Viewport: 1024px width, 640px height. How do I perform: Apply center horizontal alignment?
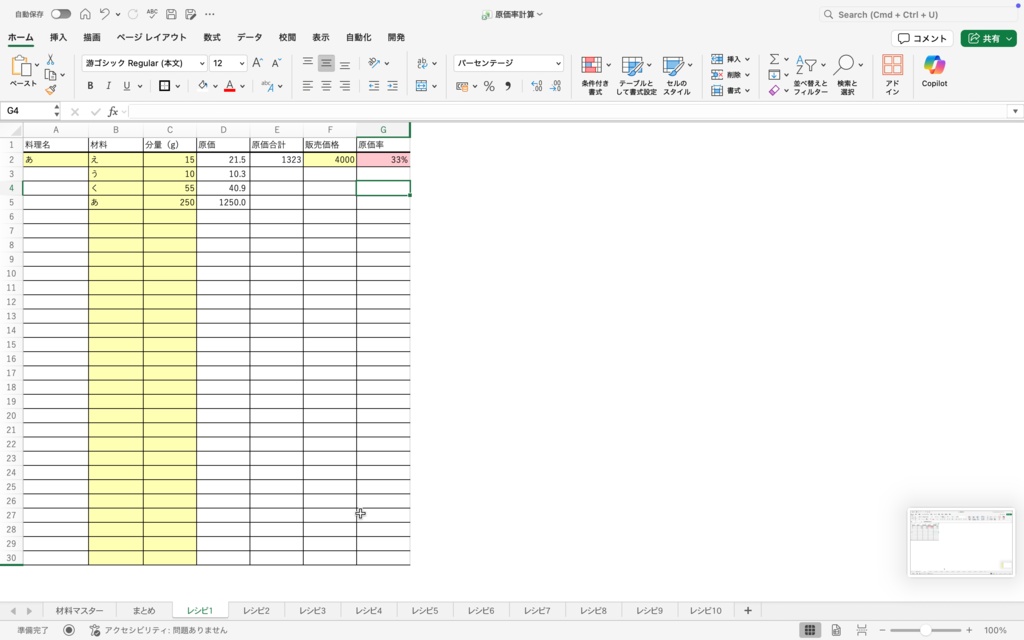326,86
